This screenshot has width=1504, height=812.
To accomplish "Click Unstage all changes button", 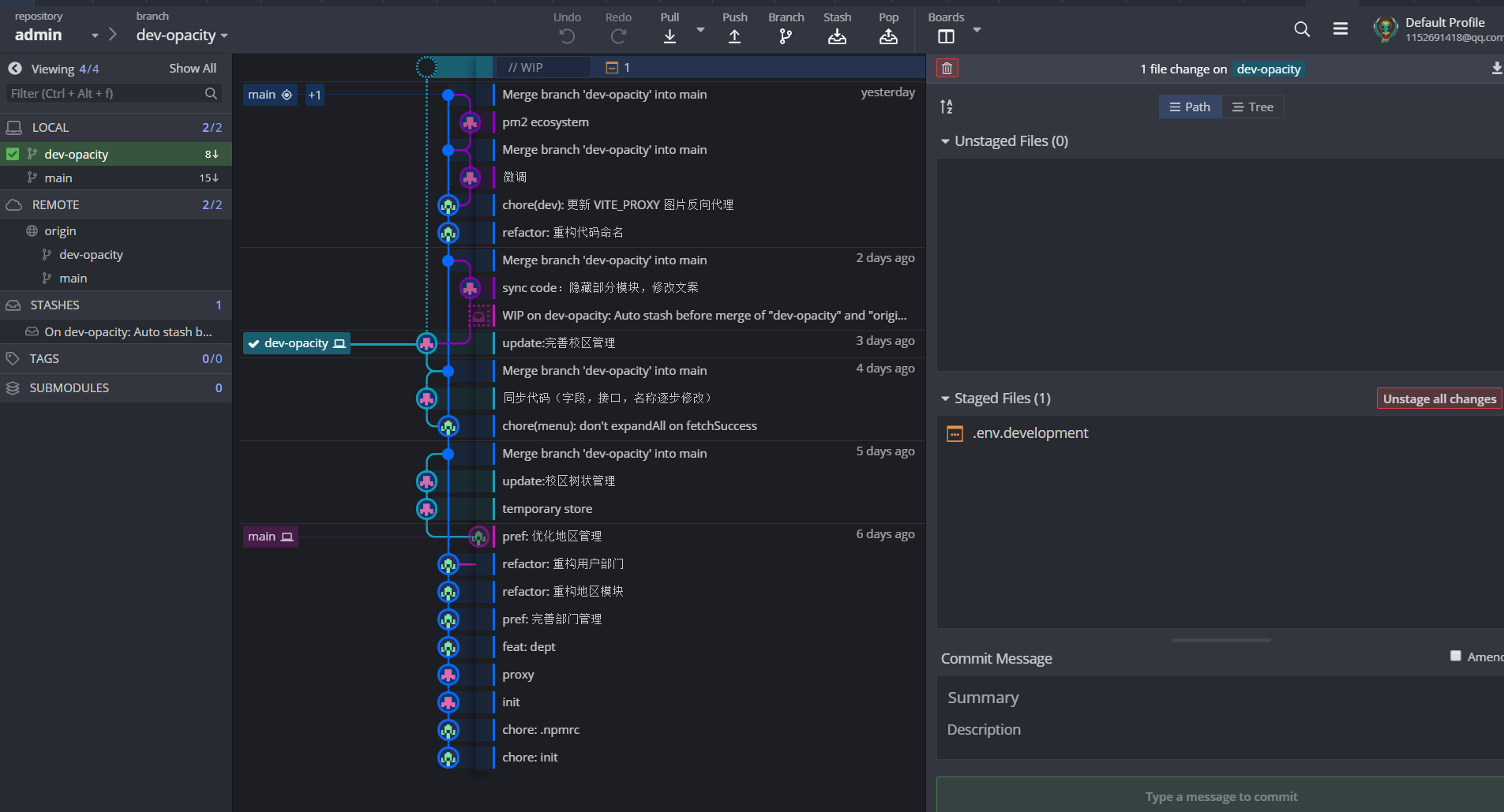I will point(1439,399).
